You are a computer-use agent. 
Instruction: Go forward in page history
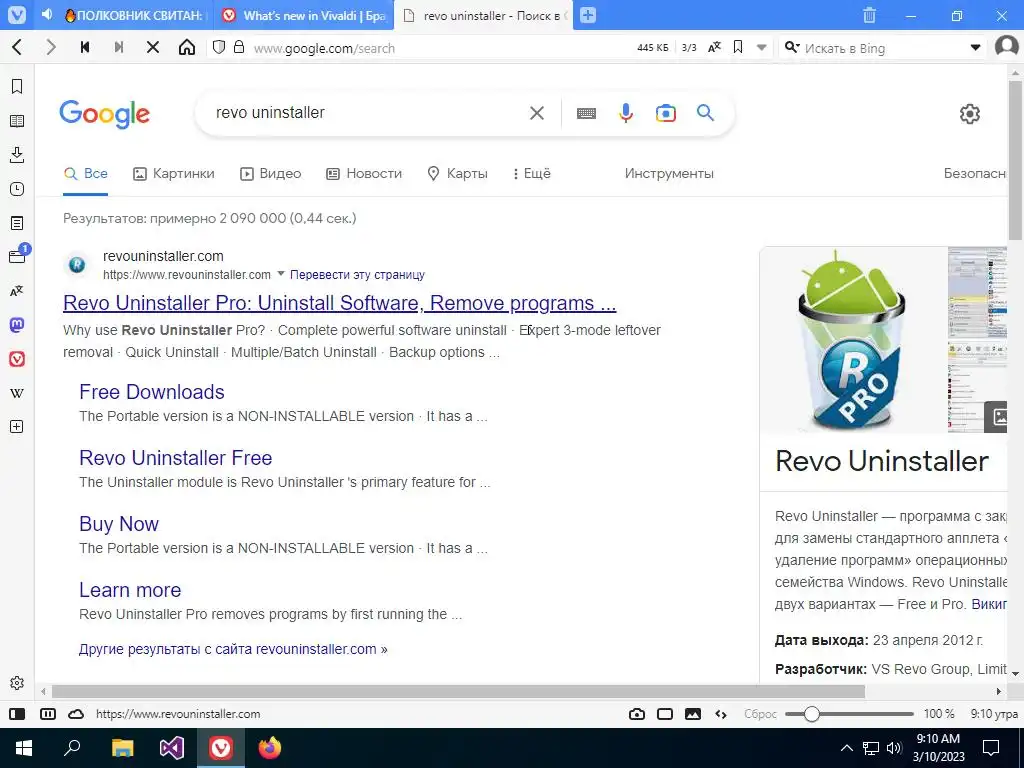click(51, 47)
